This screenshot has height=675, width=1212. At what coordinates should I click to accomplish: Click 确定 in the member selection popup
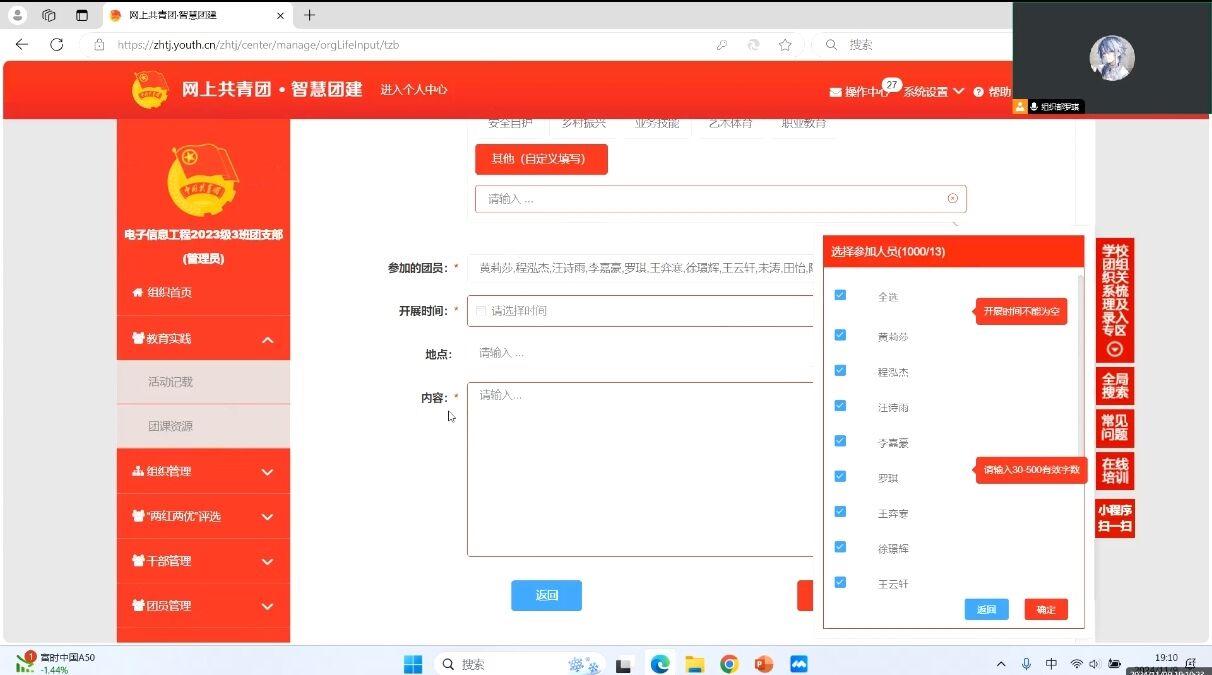[1046, 610]
